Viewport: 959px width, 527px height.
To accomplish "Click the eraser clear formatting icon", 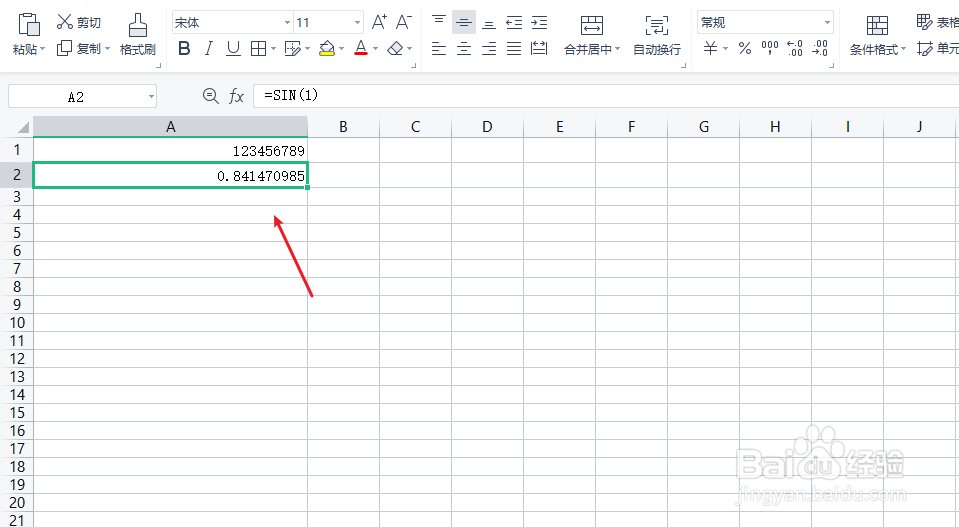I will point(396,48).
